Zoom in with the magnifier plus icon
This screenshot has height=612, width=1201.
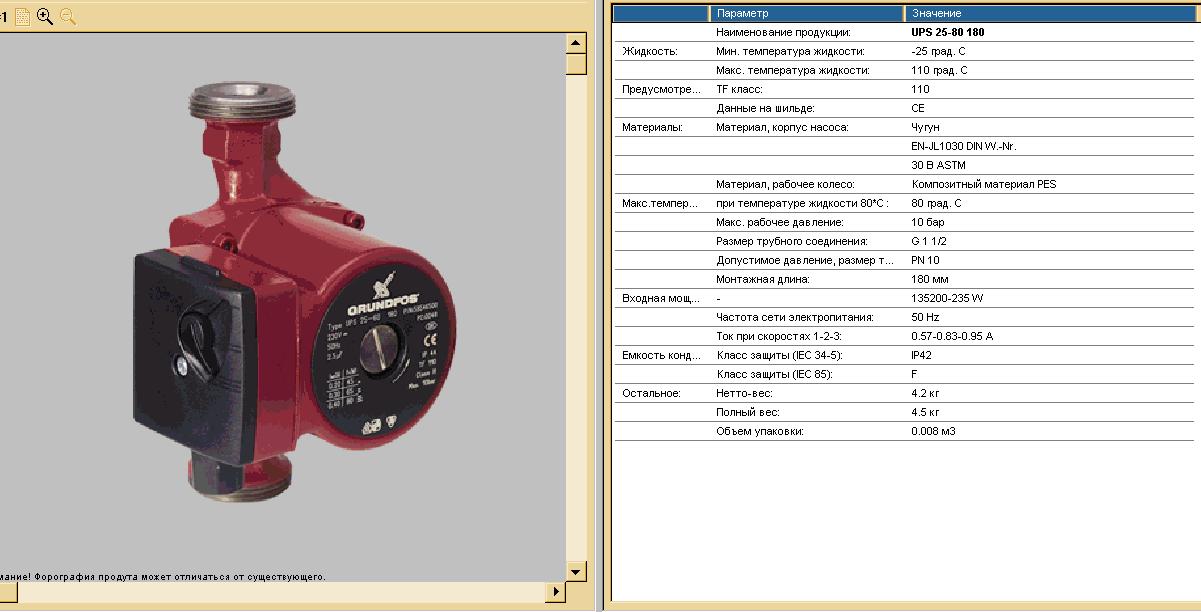pos(45,16)
